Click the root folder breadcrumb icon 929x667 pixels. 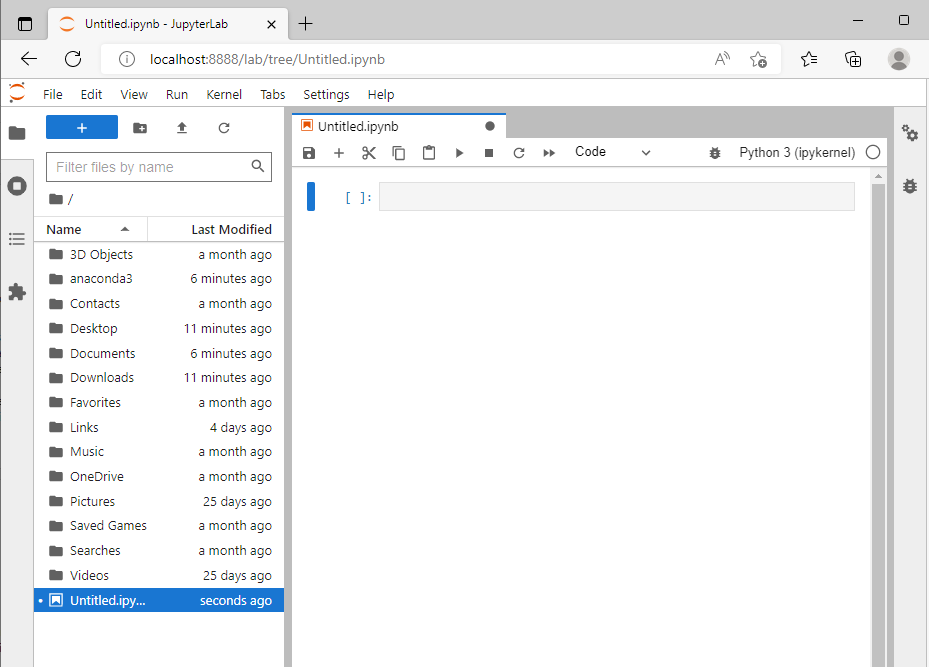56,199
